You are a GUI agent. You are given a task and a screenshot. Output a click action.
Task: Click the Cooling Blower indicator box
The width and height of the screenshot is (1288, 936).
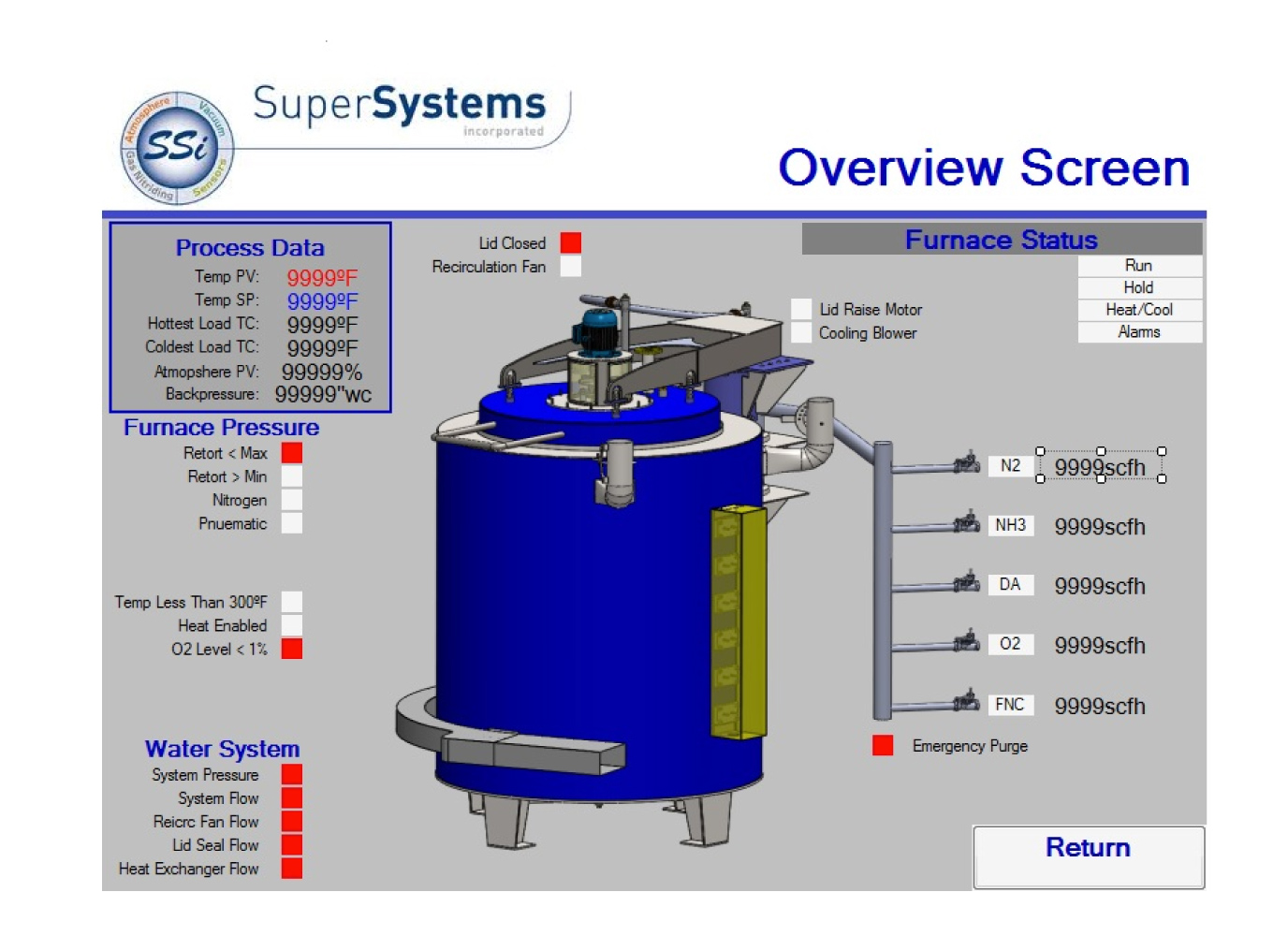tap(801, 333)
